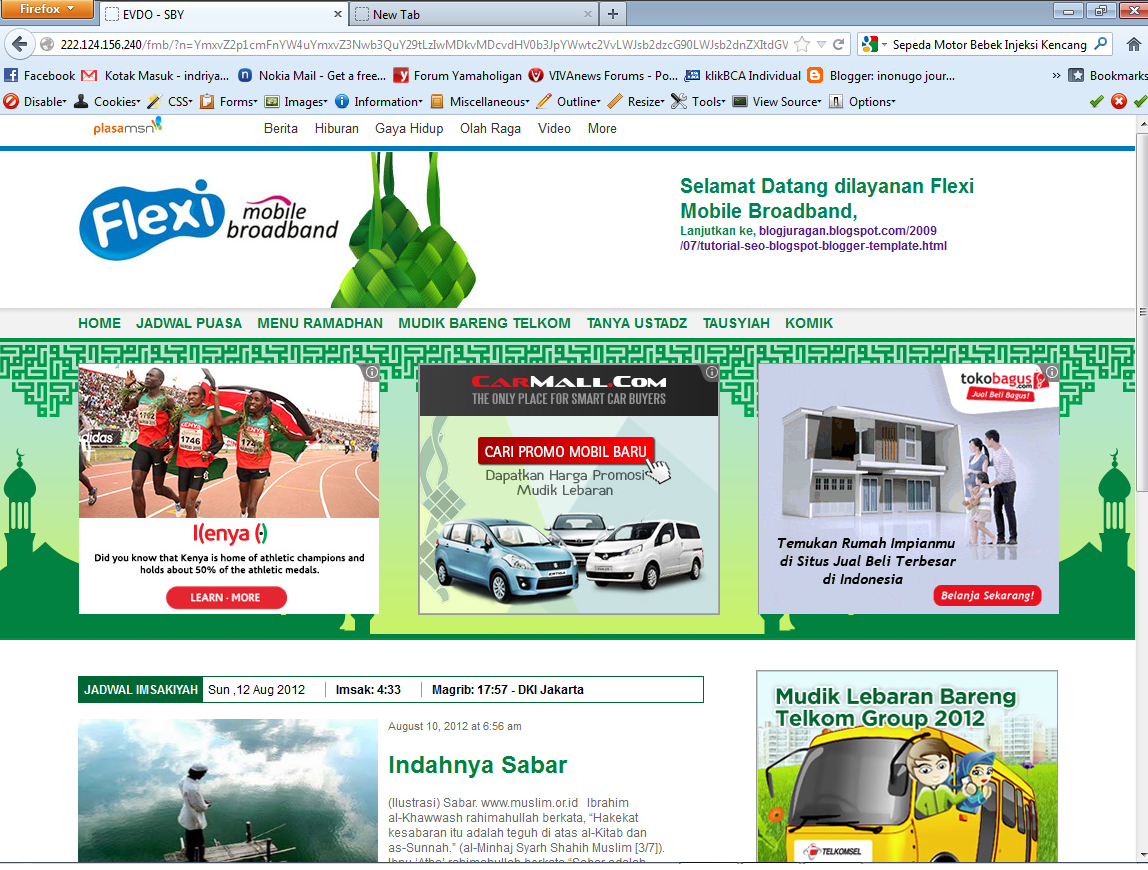Open the Firefox Home page icon

pyautogui.click(x=1133, y=45)
